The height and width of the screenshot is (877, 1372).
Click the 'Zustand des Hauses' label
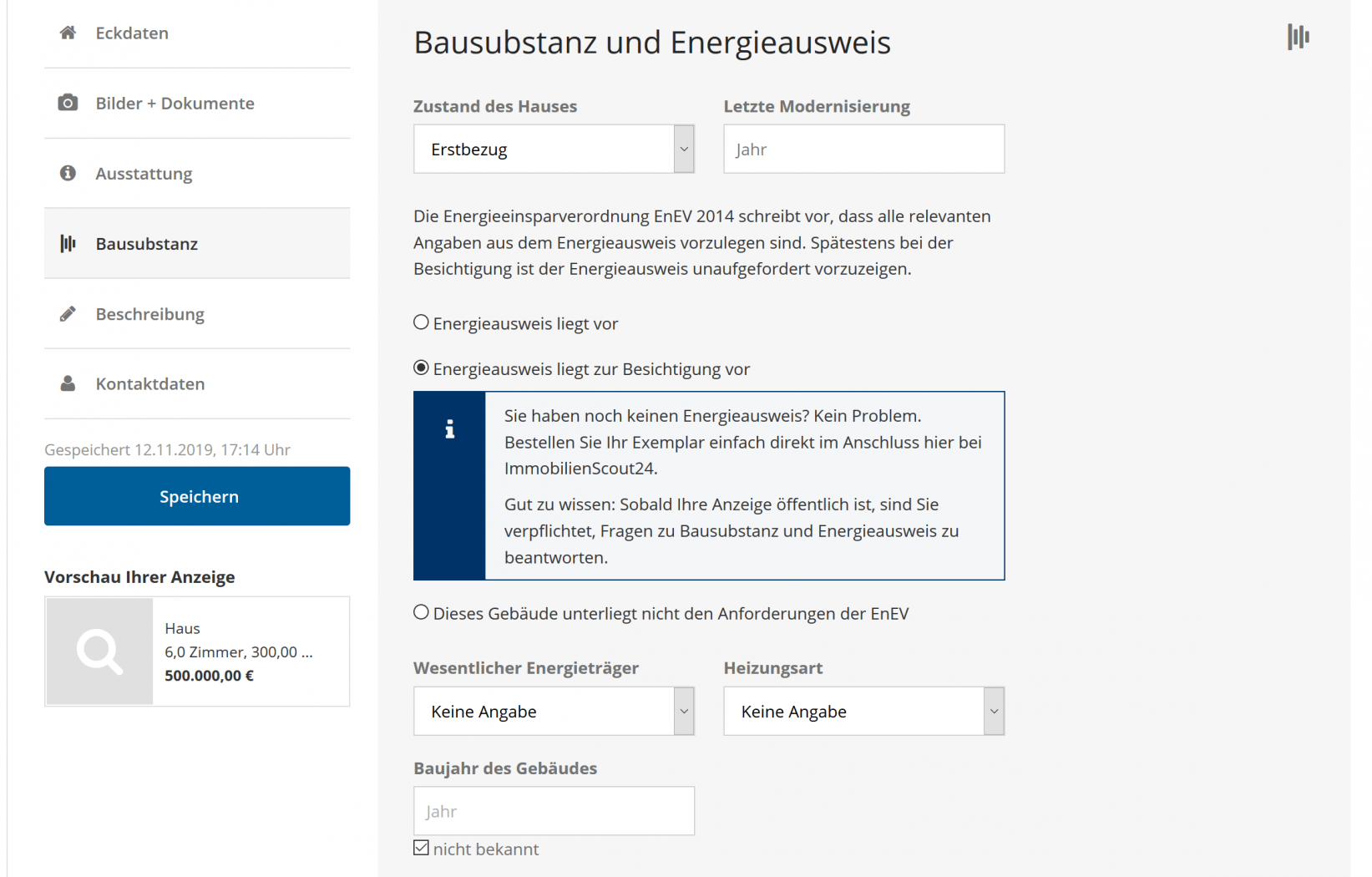pyautogui.click(x=495, y=106)
